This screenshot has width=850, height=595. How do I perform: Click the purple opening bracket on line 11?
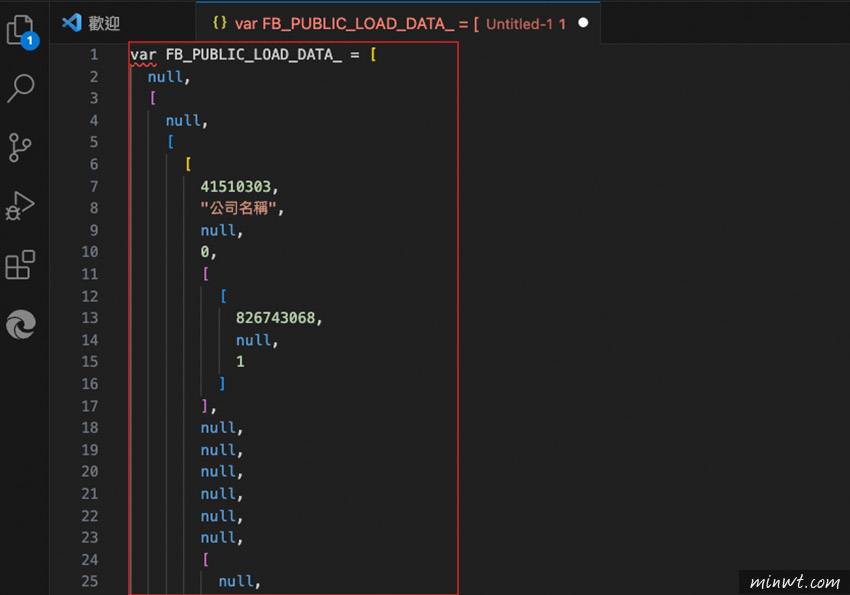pos(205,274)
